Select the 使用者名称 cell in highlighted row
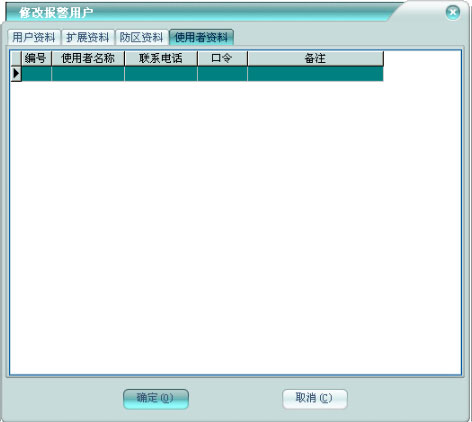This screenshot has height=422, width=472. (88, 74)
